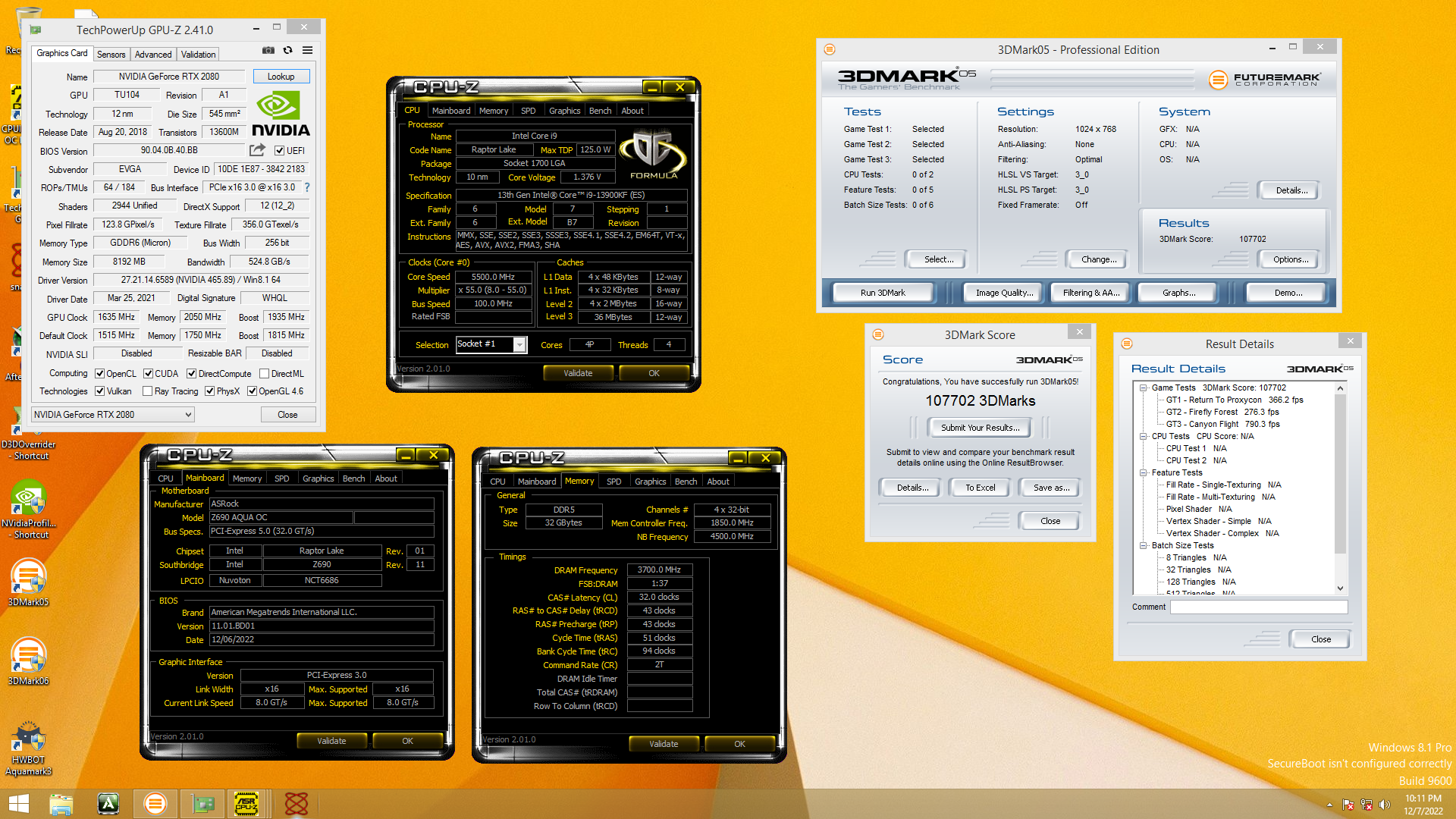This screenshot has height=819, width=1456.
Task: Click the Windows Start button
Action: click(x=18, y=804)
